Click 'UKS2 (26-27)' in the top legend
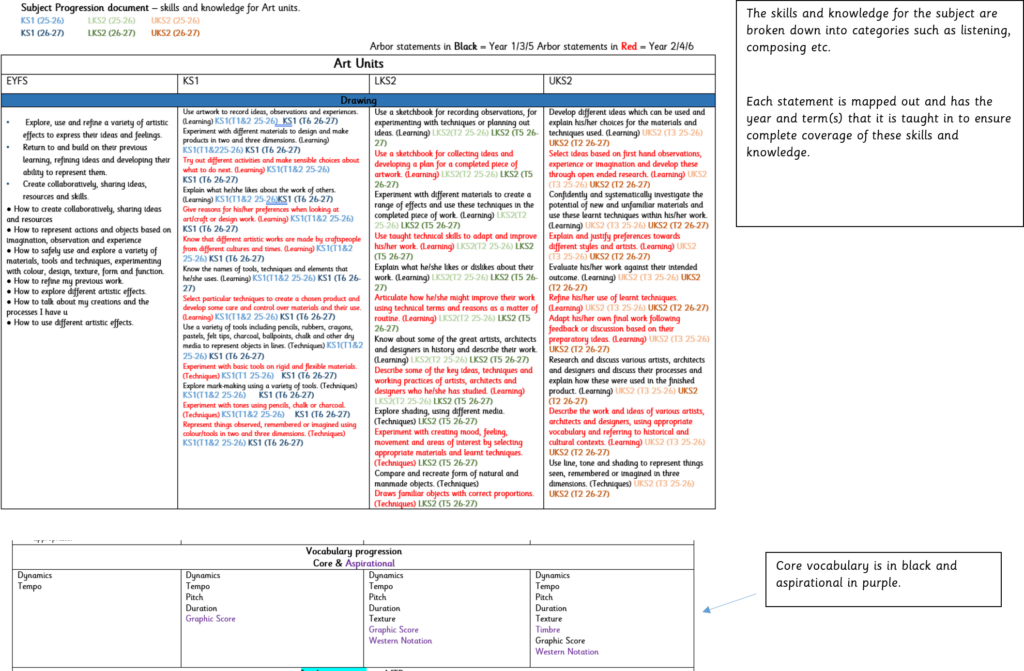 [x=175, y=33]
